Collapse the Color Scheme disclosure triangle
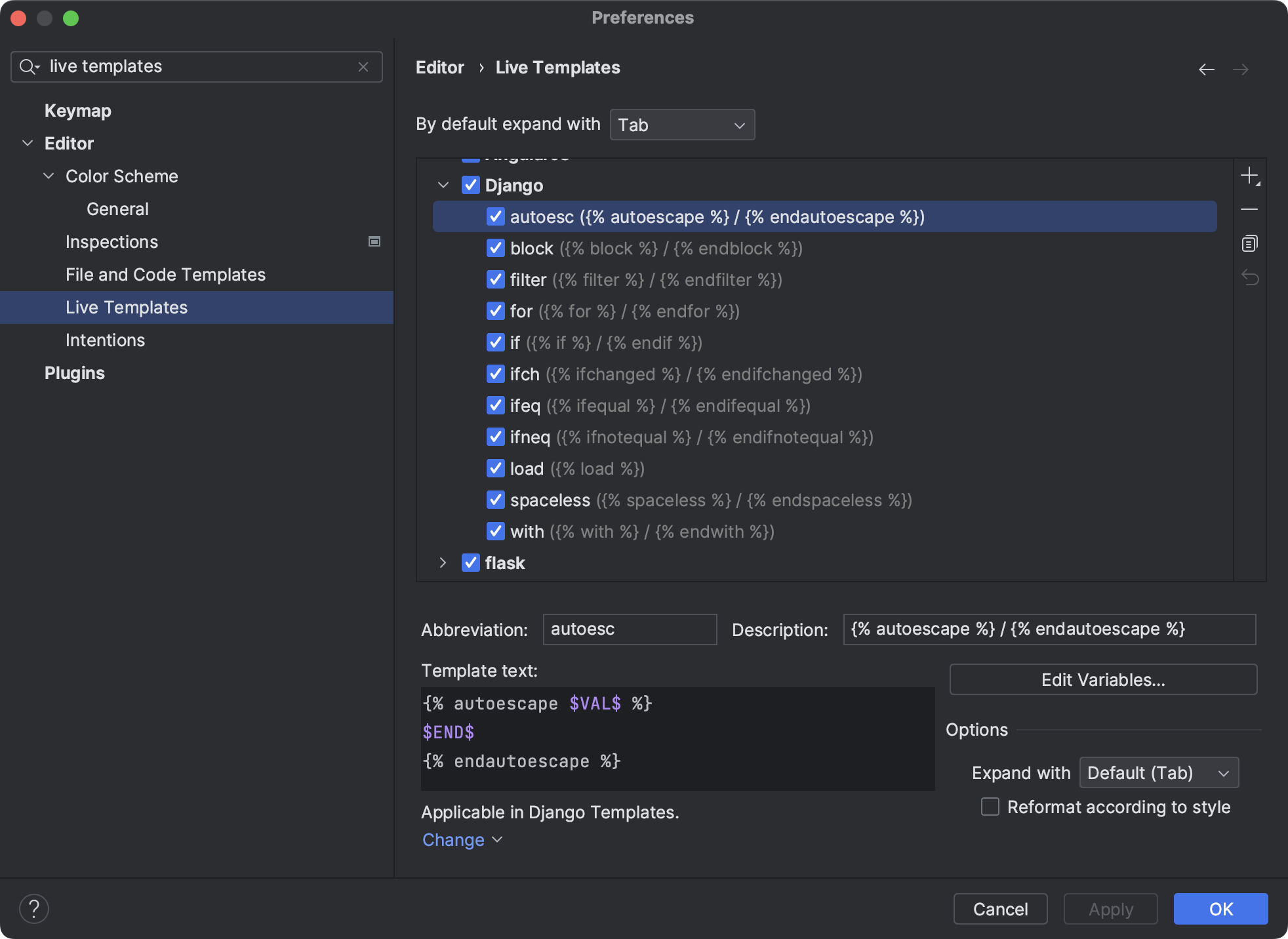Viewport: 1288px width, 939px height. tap(47, 176)
